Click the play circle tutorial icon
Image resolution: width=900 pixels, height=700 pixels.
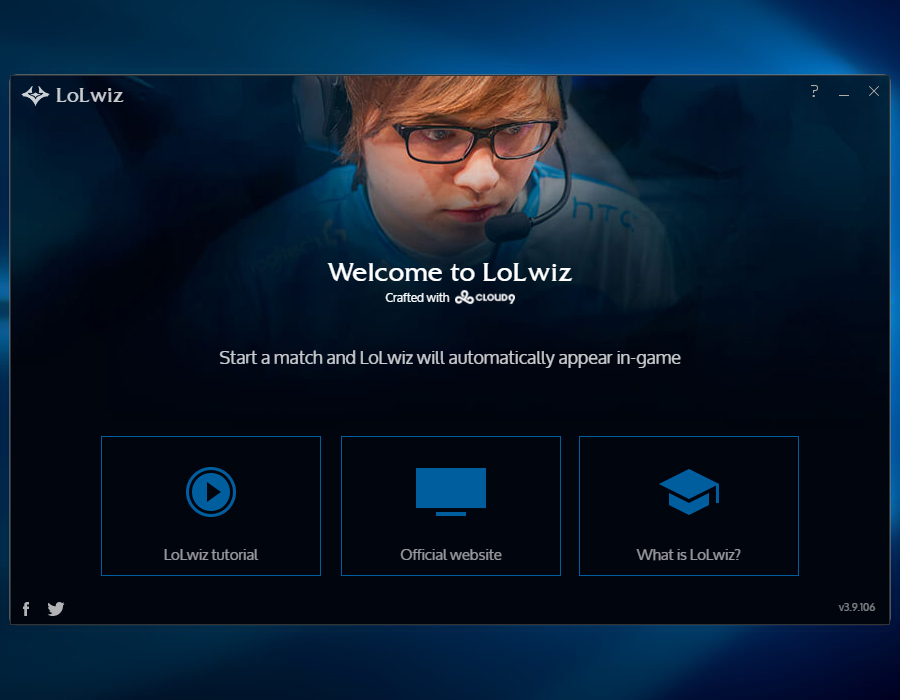211,492
